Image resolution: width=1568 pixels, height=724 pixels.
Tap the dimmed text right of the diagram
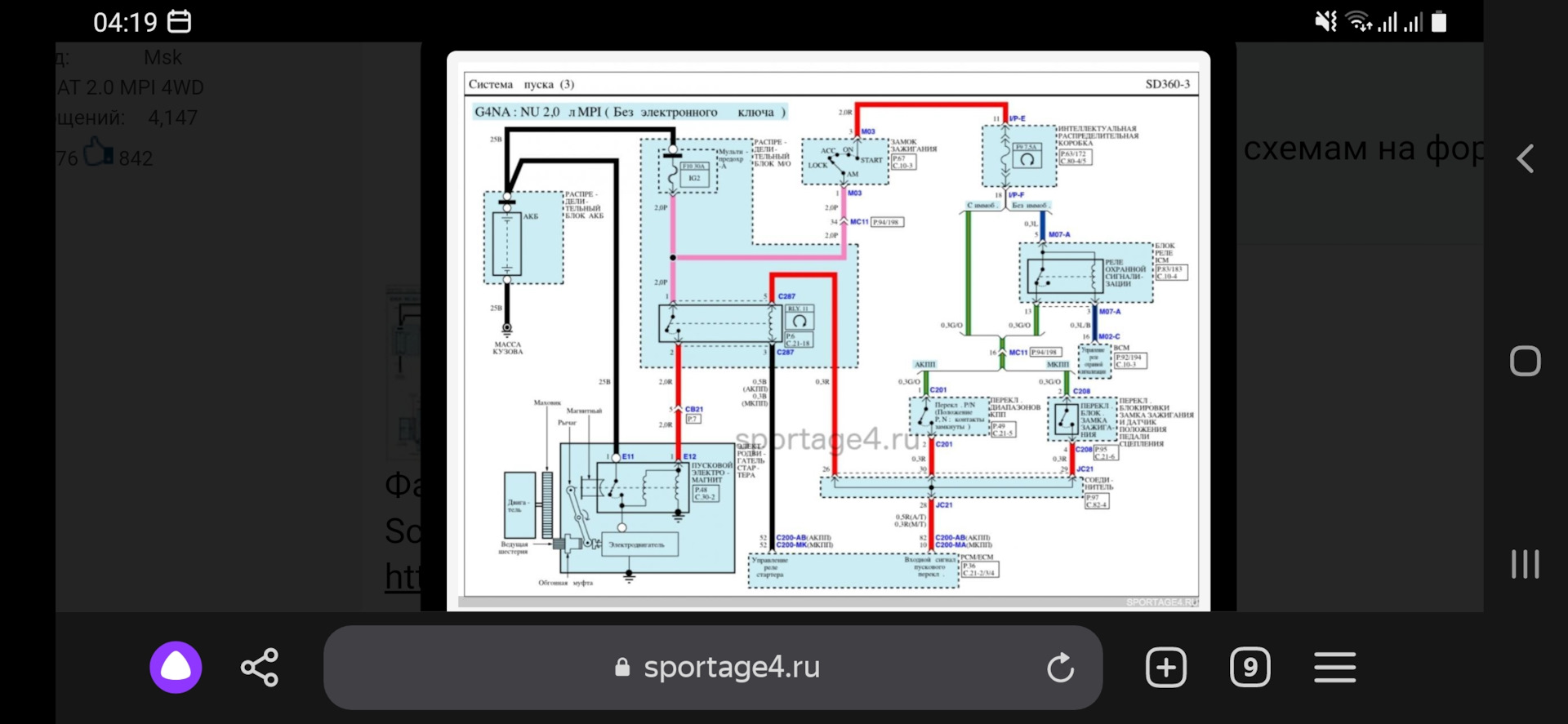(1362, 149)
